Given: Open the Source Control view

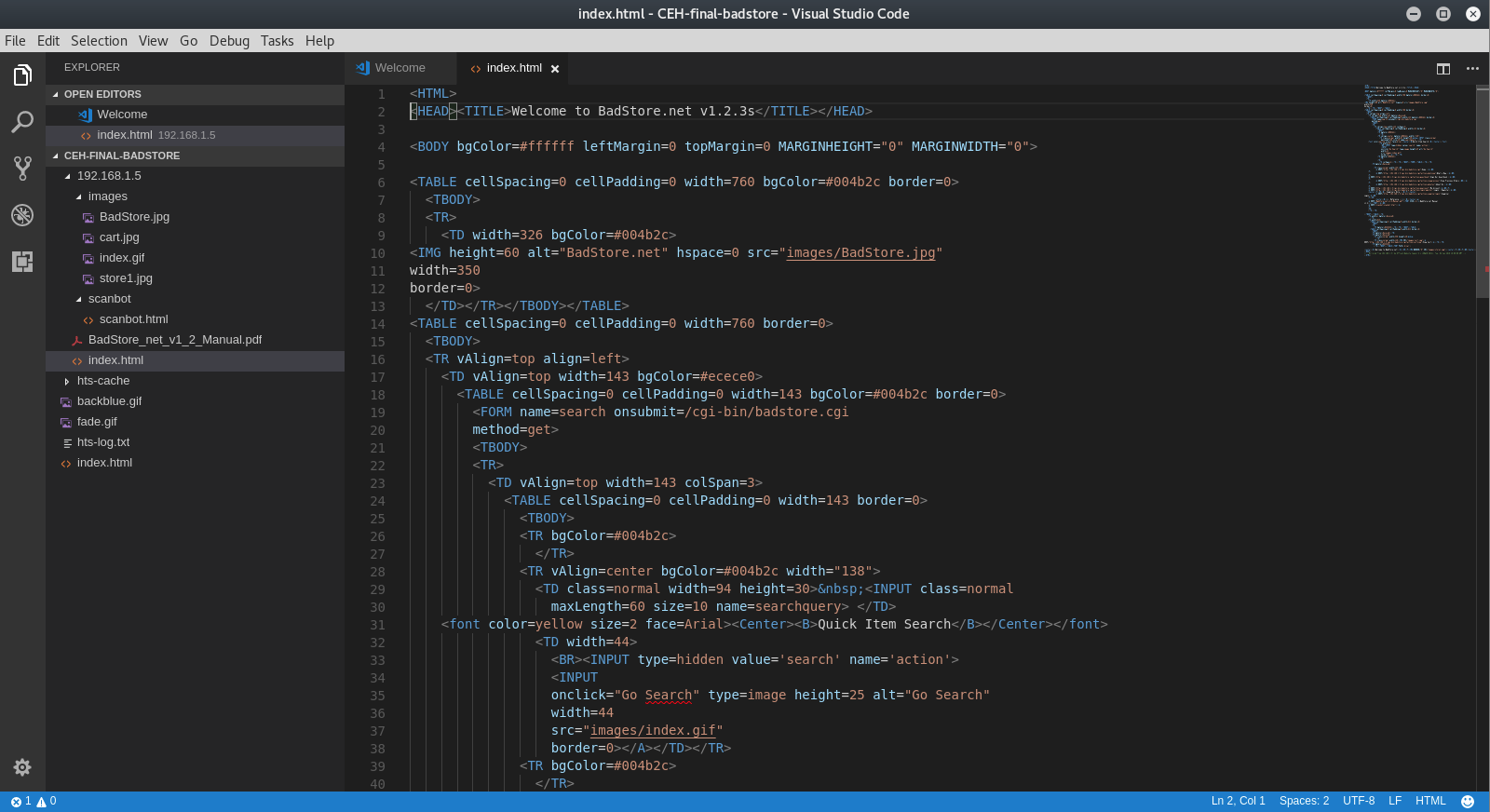Looking at the screenshot, I should tap(22, 169).
